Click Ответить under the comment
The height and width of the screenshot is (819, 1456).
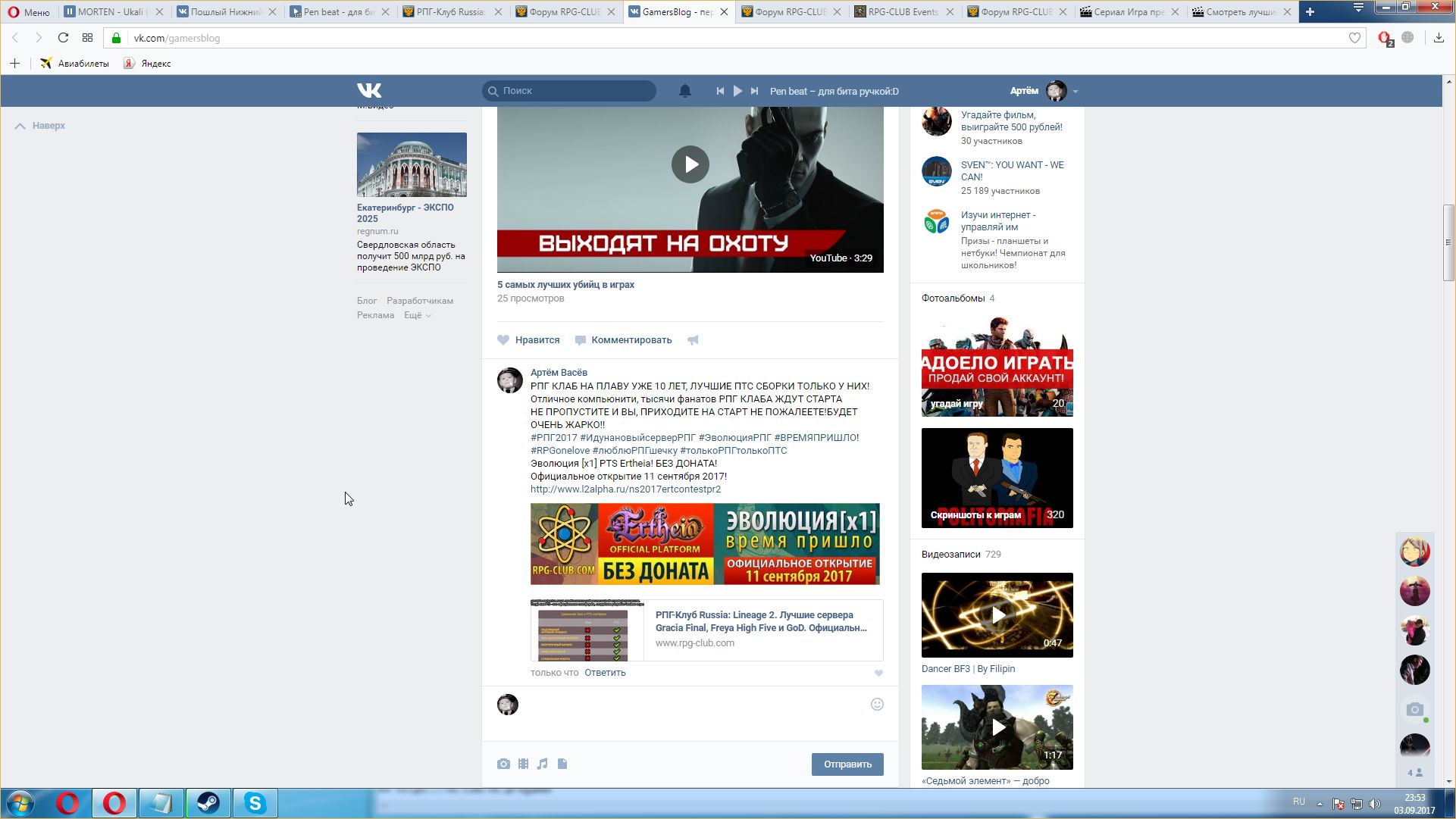click(x=605, y=673)
